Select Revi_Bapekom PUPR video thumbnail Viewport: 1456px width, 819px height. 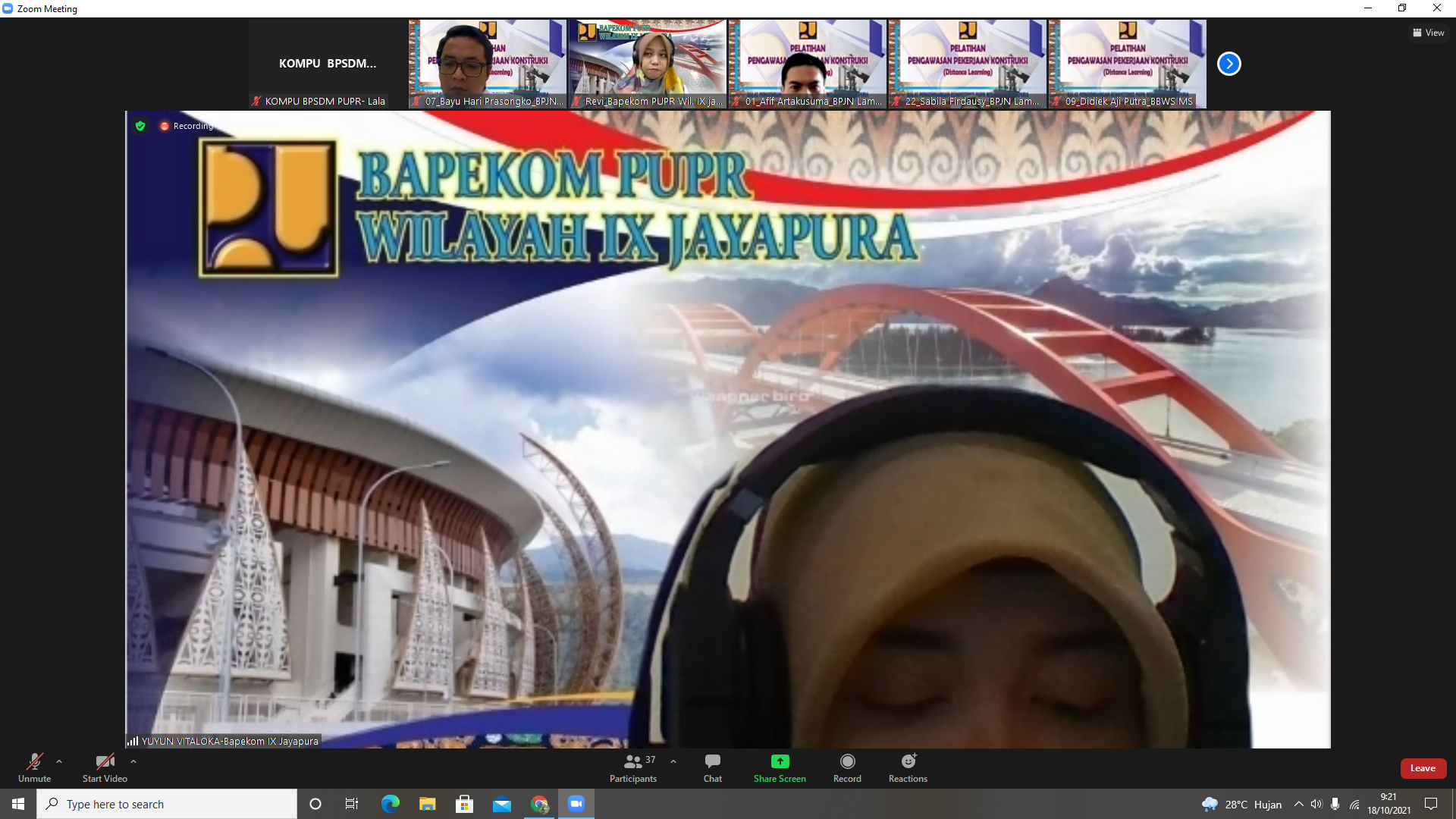(x=648, y=64)
